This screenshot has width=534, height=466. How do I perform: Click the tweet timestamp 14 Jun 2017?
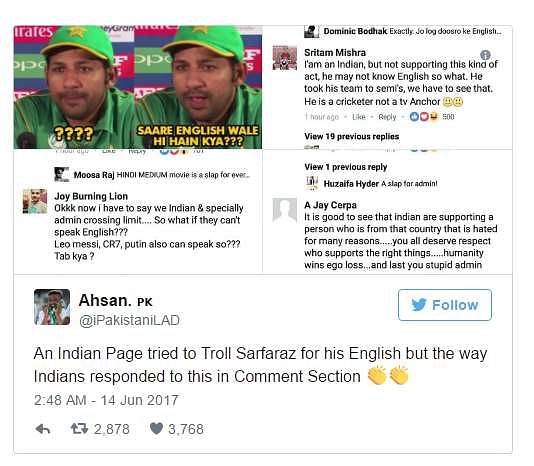(x=139, y=400)
